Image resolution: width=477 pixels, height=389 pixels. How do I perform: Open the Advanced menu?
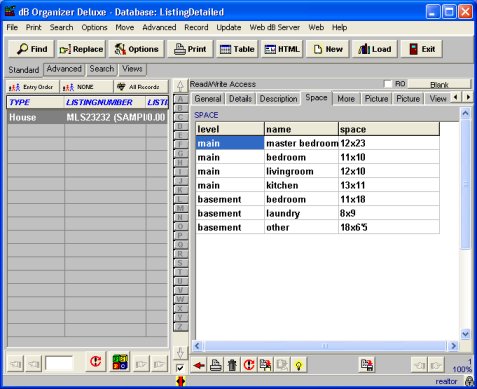[x=159, y=28]
